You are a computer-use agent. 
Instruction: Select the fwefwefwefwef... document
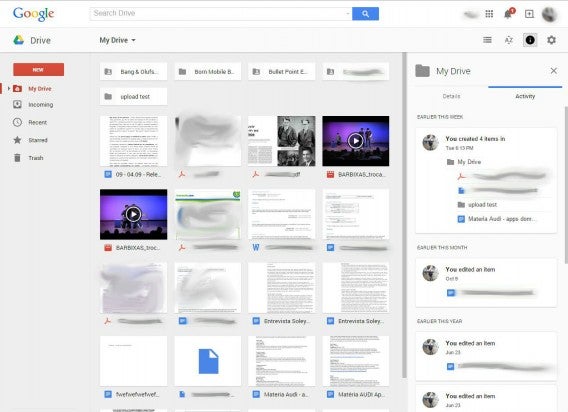click(134, 361)
